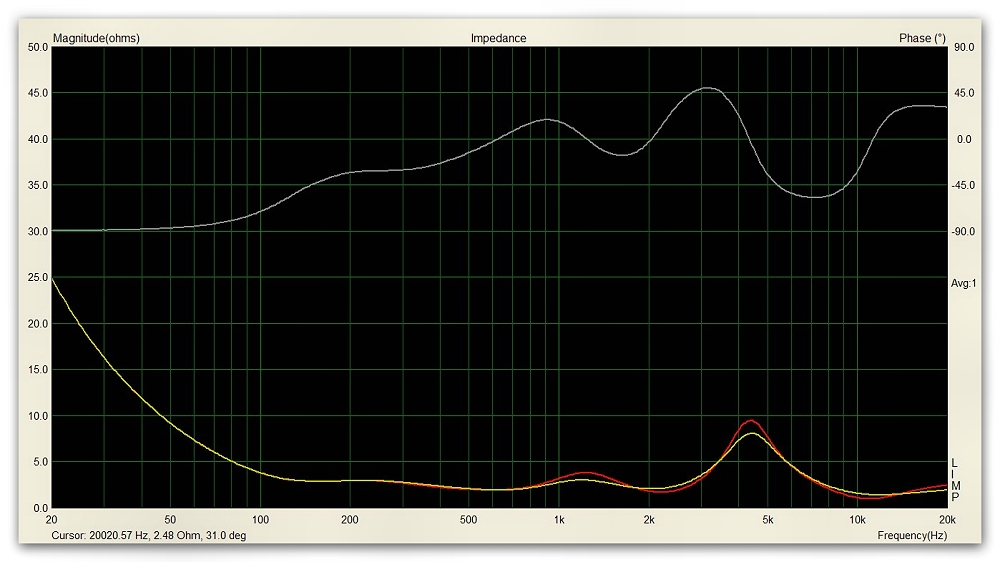Pick the gray phase curve's highest peak
This screenshot has width=1000, height=562.
[707, 88]
